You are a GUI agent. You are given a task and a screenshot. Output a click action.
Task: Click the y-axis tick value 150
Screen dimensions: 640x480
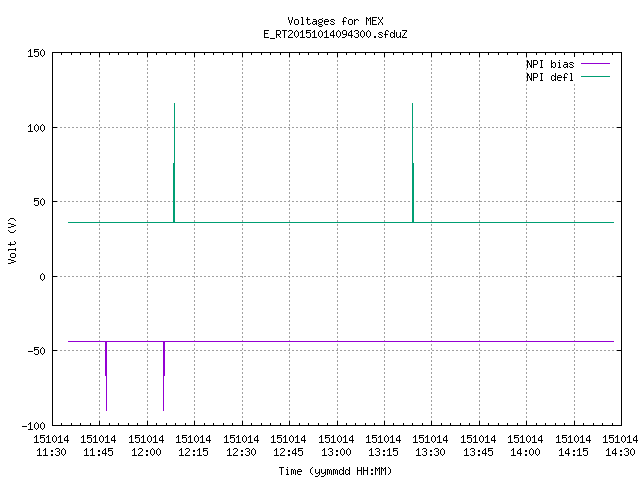36,53
